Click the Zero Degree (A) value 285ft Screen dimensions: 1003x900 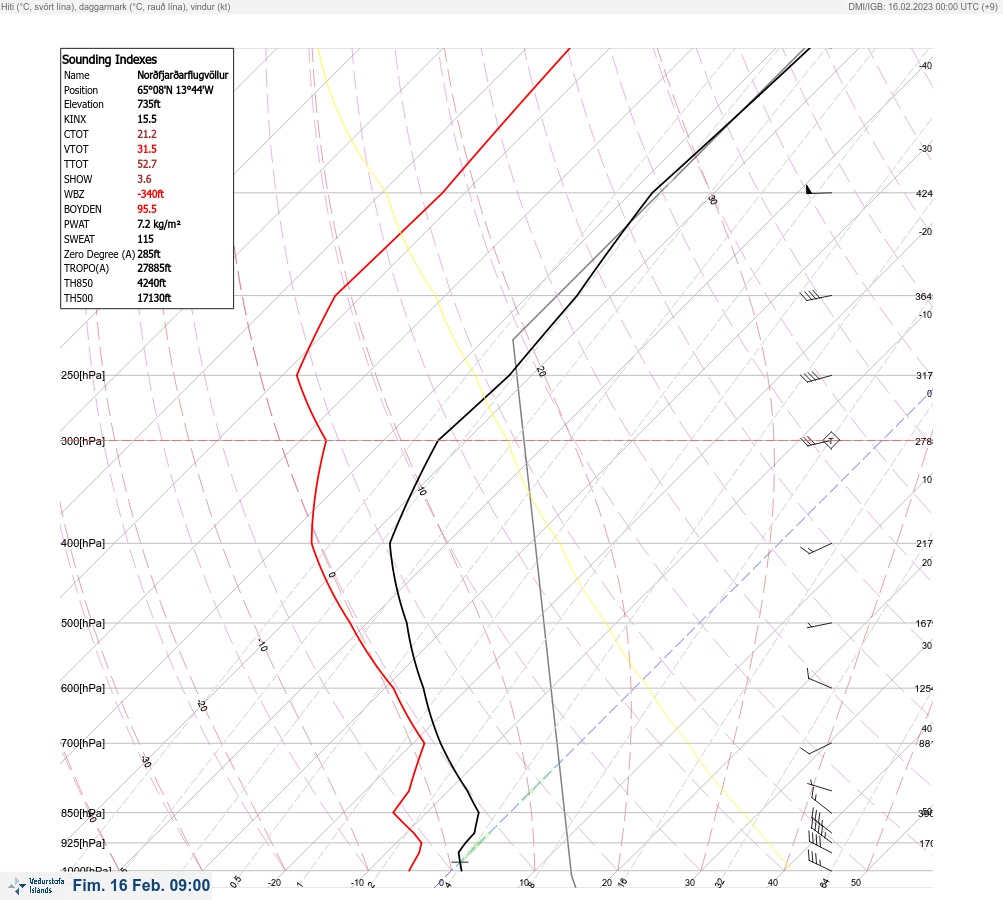click(x=148, y=254)
